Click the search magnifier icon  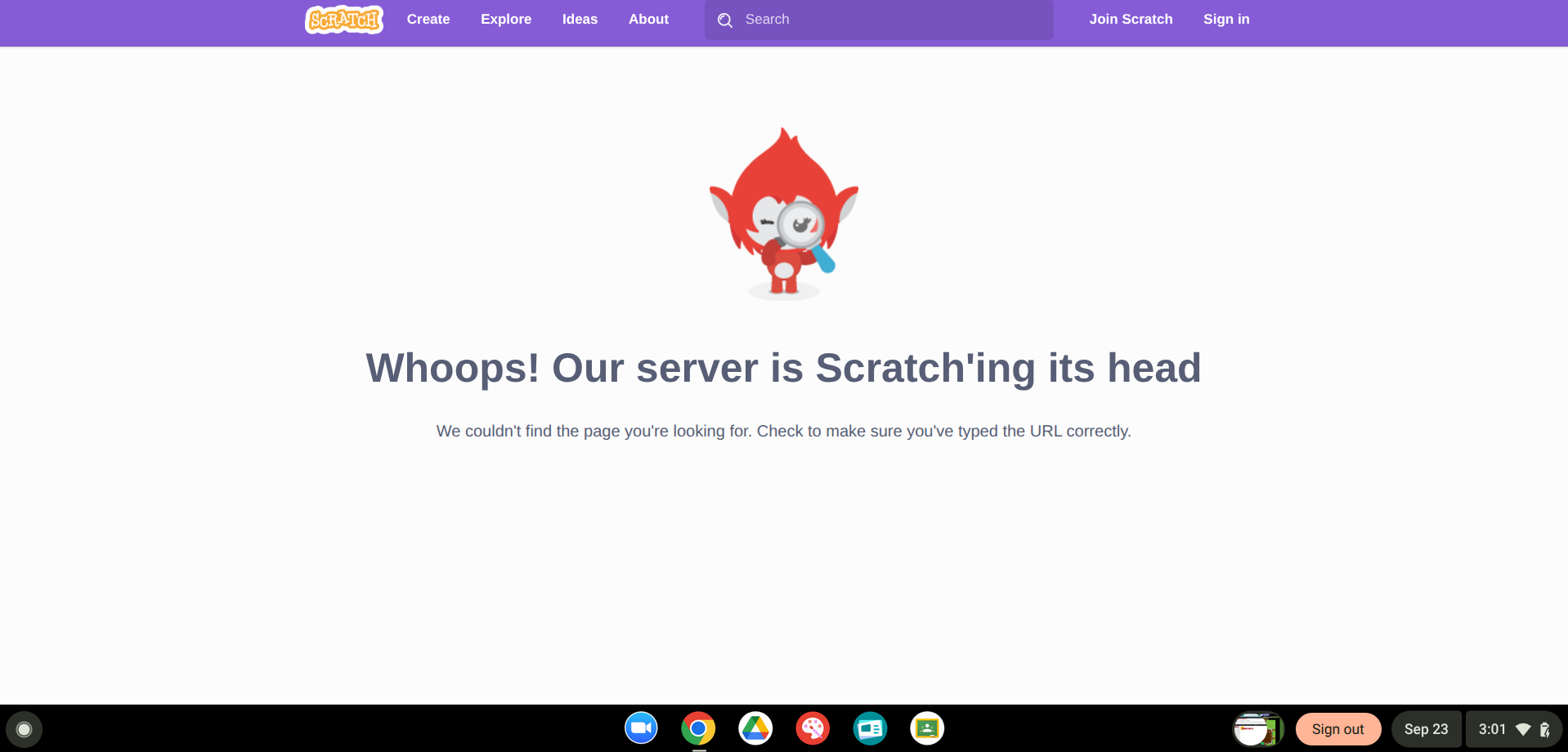pyautogui.click(x=725, y=20)
